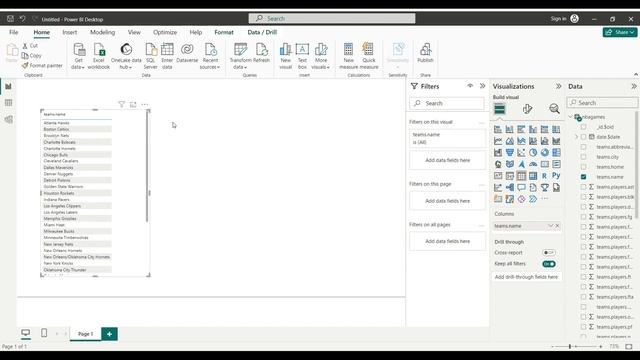The width and height of the screenshot is (640, 360).
Task: Open the OneLake data hub
Action: pyautogui.click(x=126, y=56)
